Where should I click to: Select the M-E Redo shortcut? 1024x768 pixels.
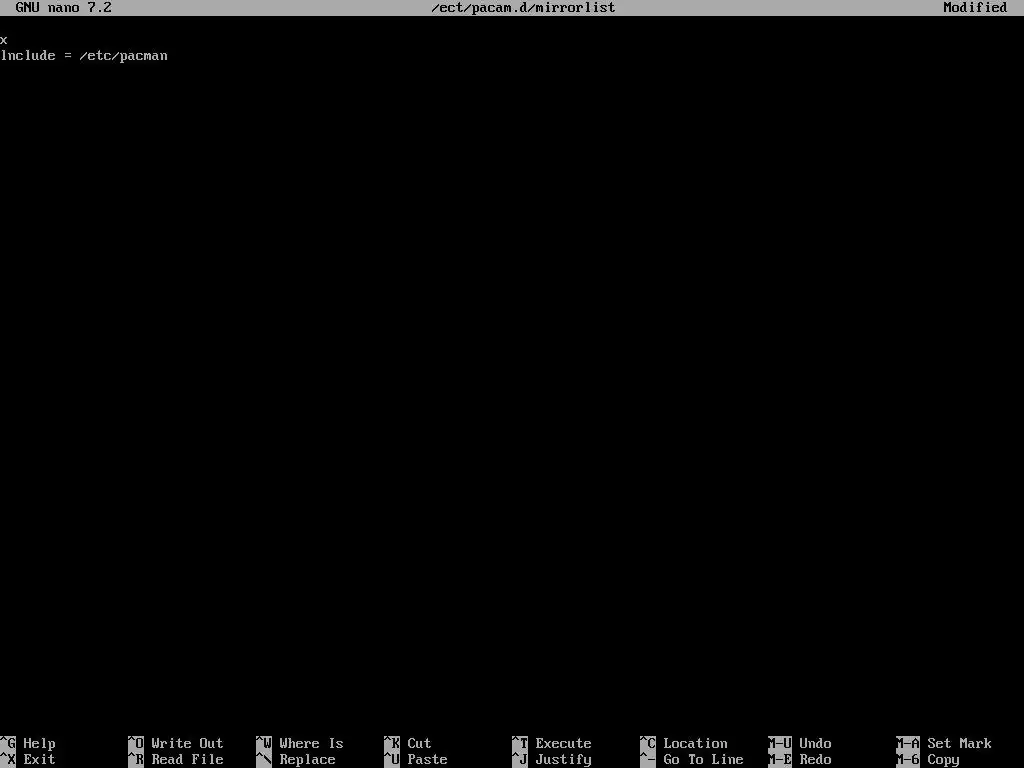pos(800,760)
